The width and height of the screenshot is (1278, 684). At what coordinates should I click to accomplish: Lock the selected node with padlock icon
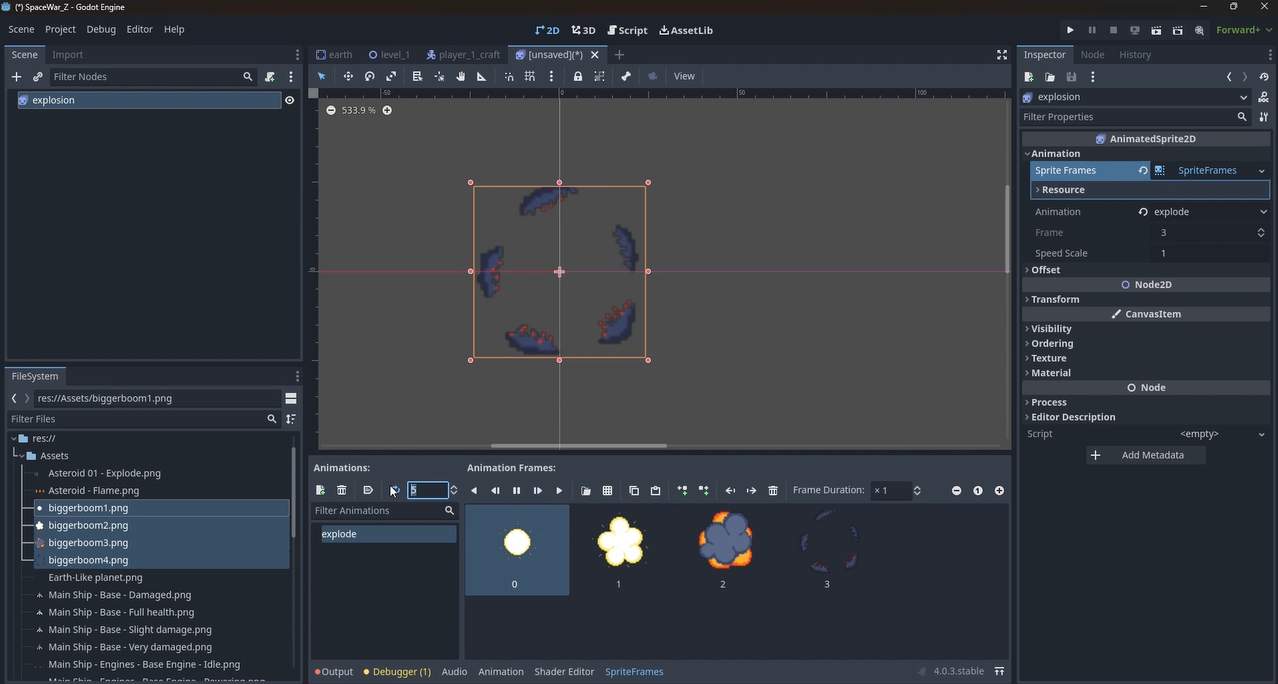(x=578, y=76)
